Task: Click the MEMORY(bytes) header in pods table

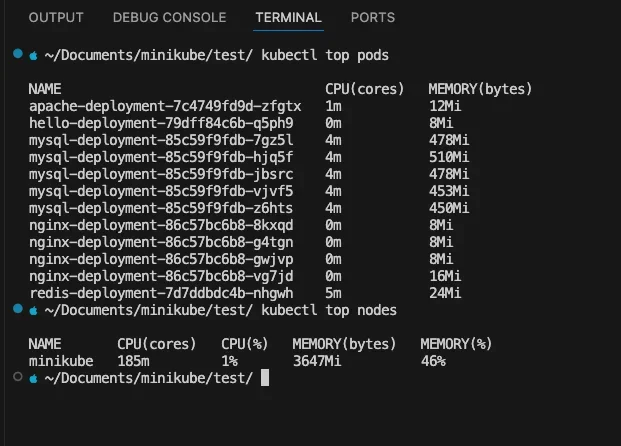Action: pyautogui.click(x=480, y=89)
